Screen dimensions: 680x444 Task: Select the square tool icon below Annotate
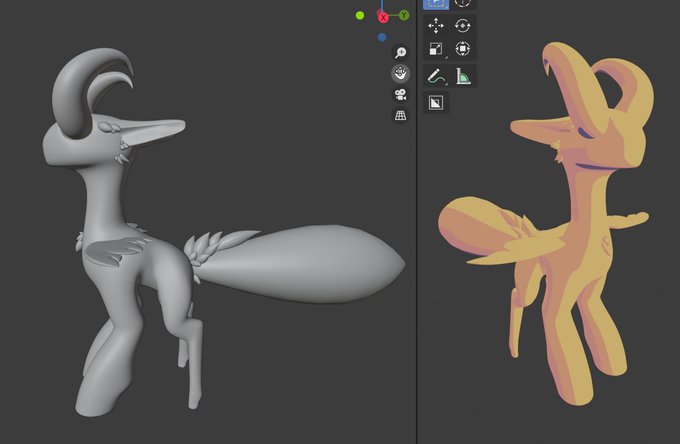[436, 103]
